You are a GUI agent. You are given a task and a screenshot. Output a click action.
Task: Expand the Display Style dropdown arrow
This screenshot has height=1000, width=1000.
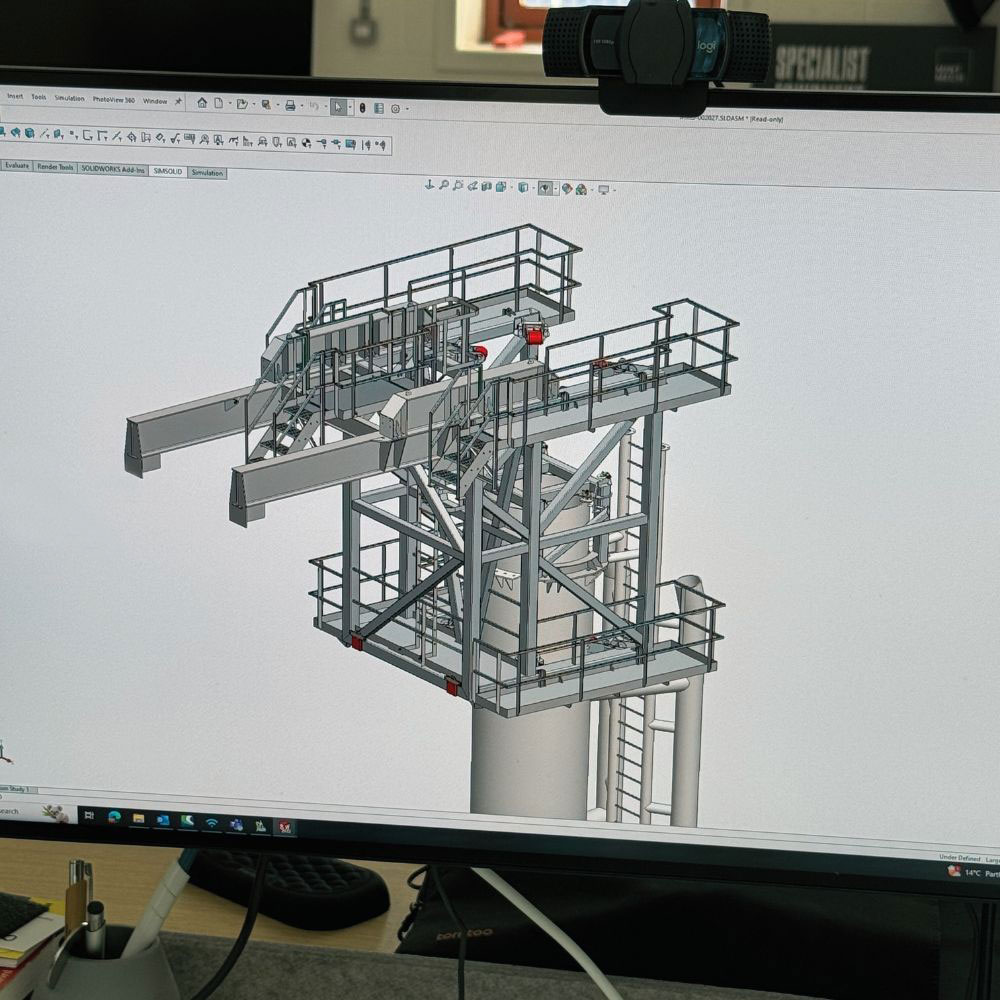pos(534,186)
